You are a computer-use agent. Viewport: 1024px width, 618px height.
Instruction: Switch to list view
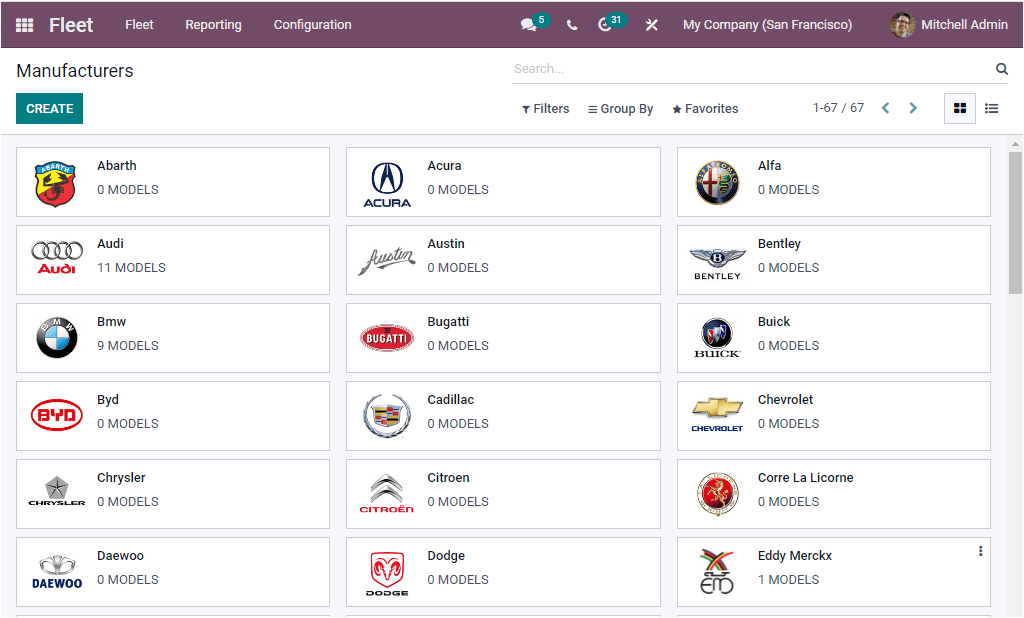point(991,108)
